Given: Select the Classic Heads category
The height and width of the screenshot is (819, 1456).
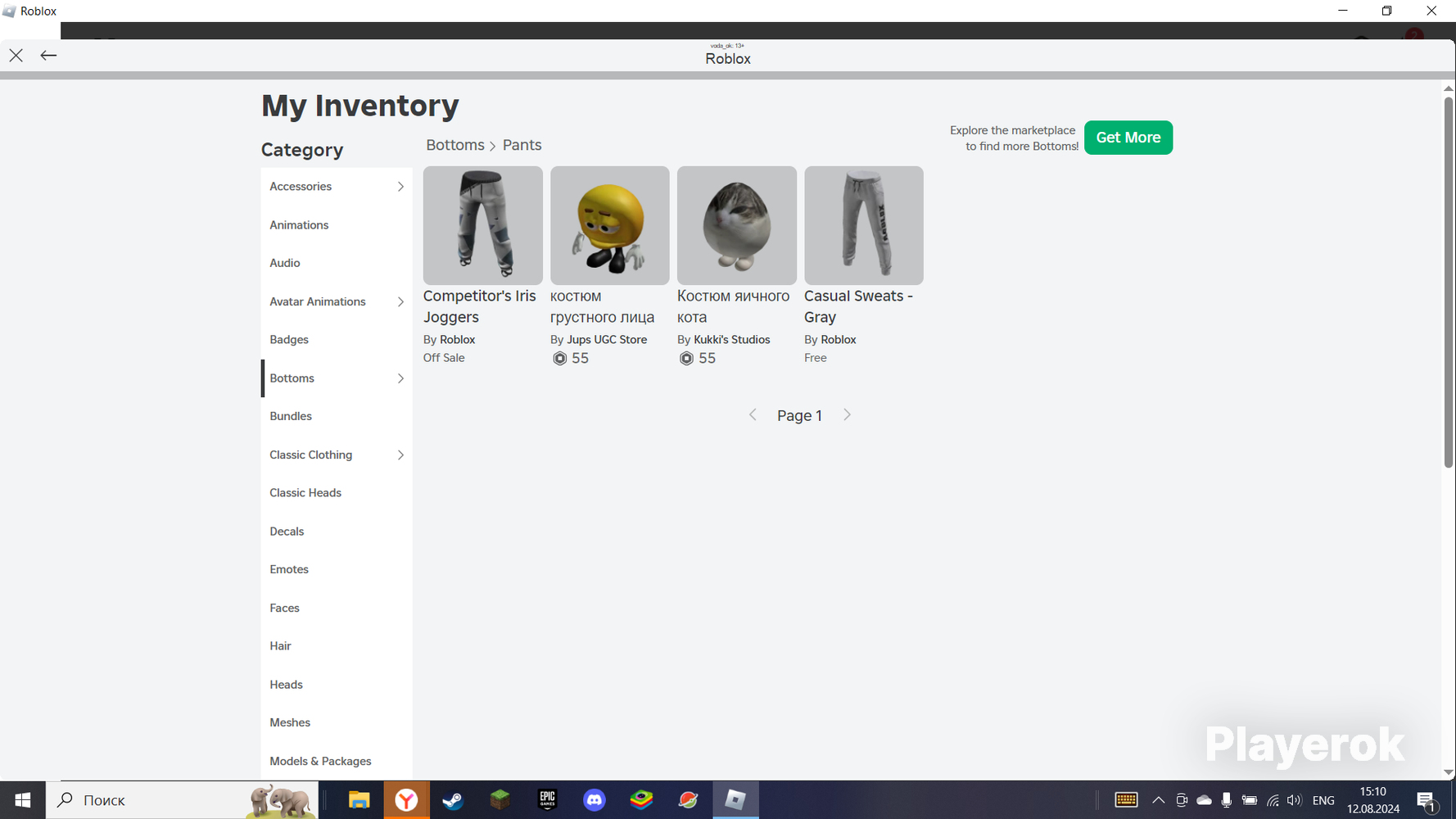Looking at the screenshot, I should [x=337, y=493].
